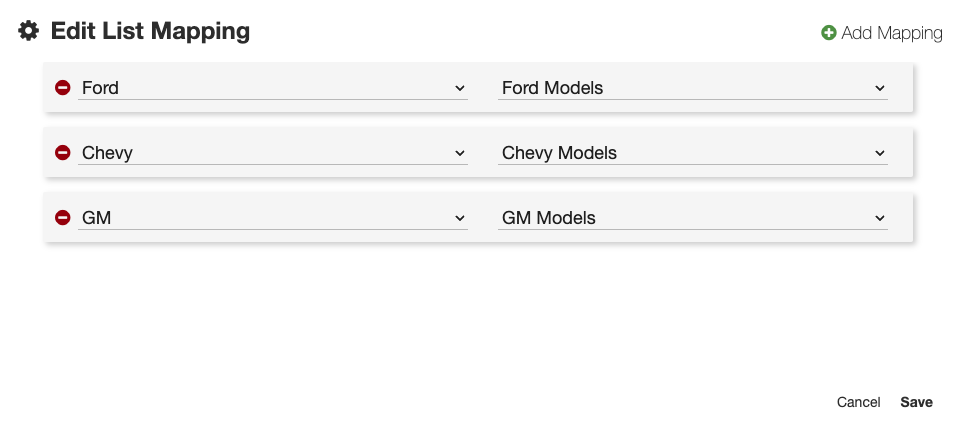956x430 pixels.
Task: Click the Ford selection field text
Action: pyautogui.click(x=100, y=88)
